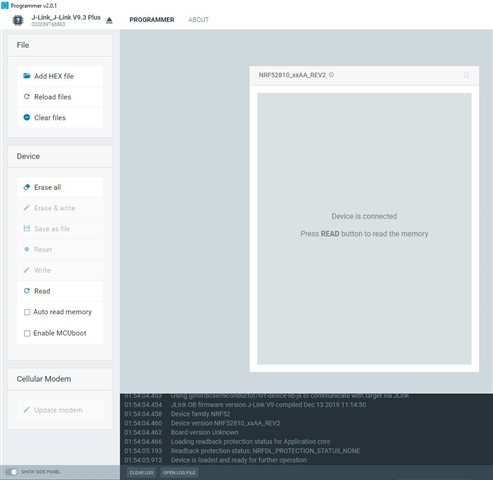The width and height of the screenshot is (493, 480).
Task: Click the device memory layout area
Action: coord(364,229)
